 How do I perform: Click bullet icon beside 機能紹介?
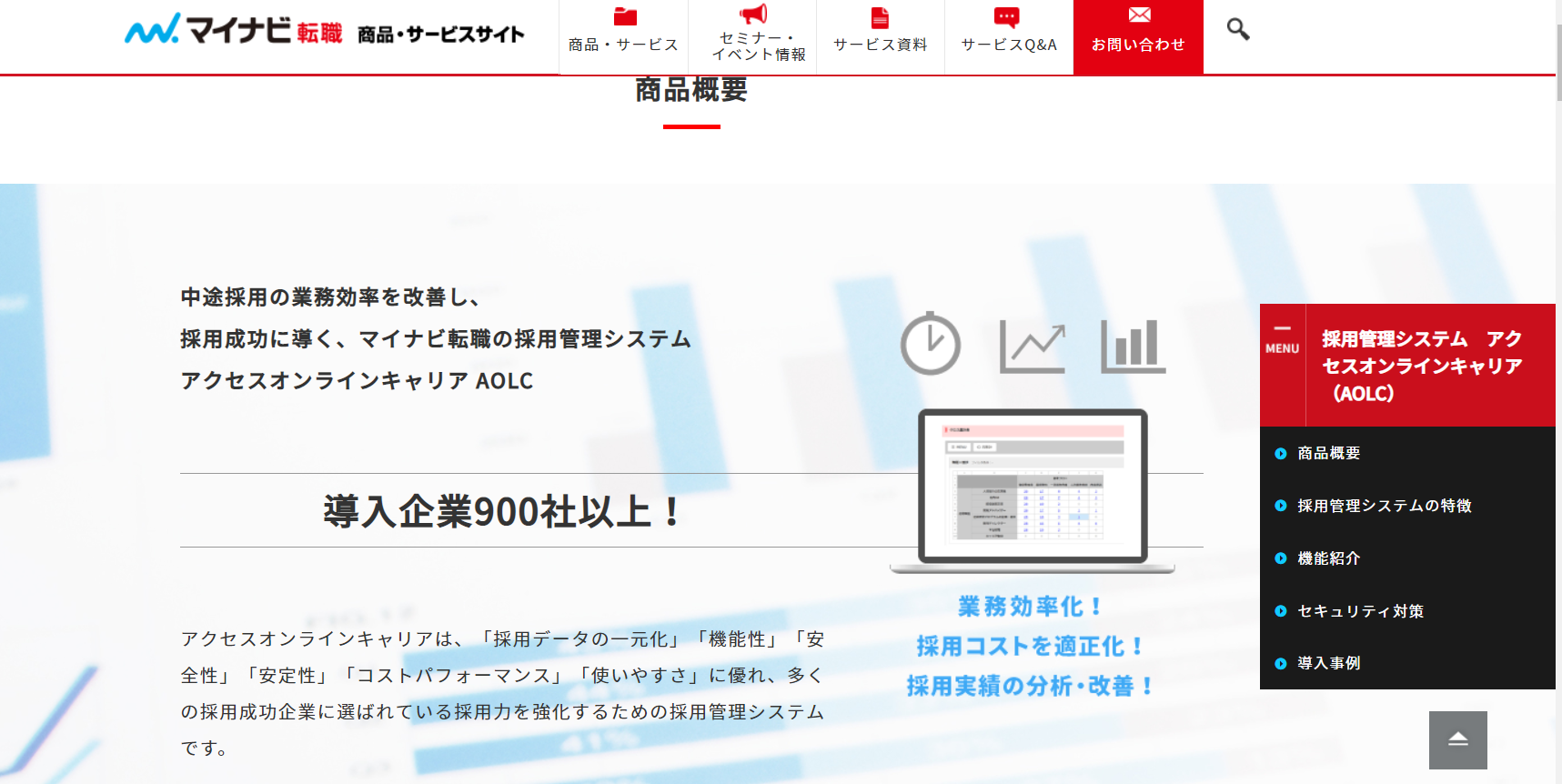coord(1281,558)
